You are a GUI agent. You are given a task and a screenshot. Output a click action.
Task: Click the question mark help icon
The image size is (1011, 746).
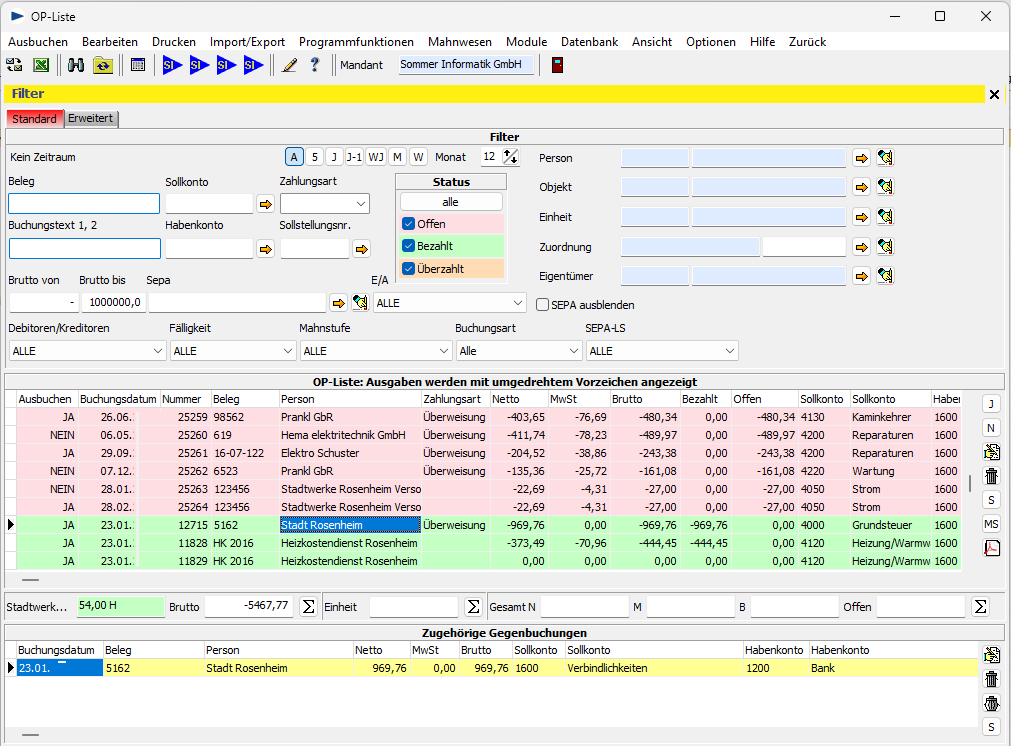point(314,65)
